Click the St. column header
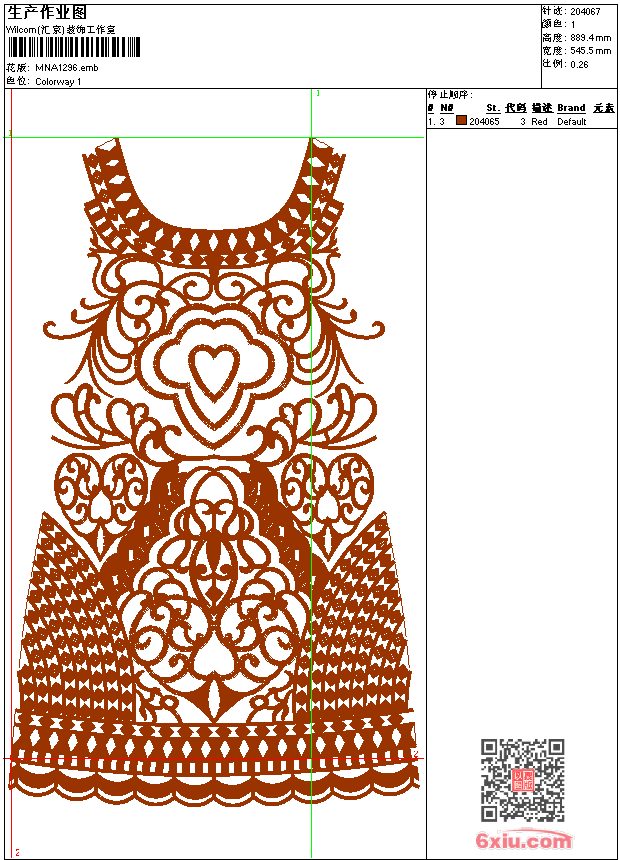Image resolution: width=620 pixels, height=860 pixels. [492, 108]
